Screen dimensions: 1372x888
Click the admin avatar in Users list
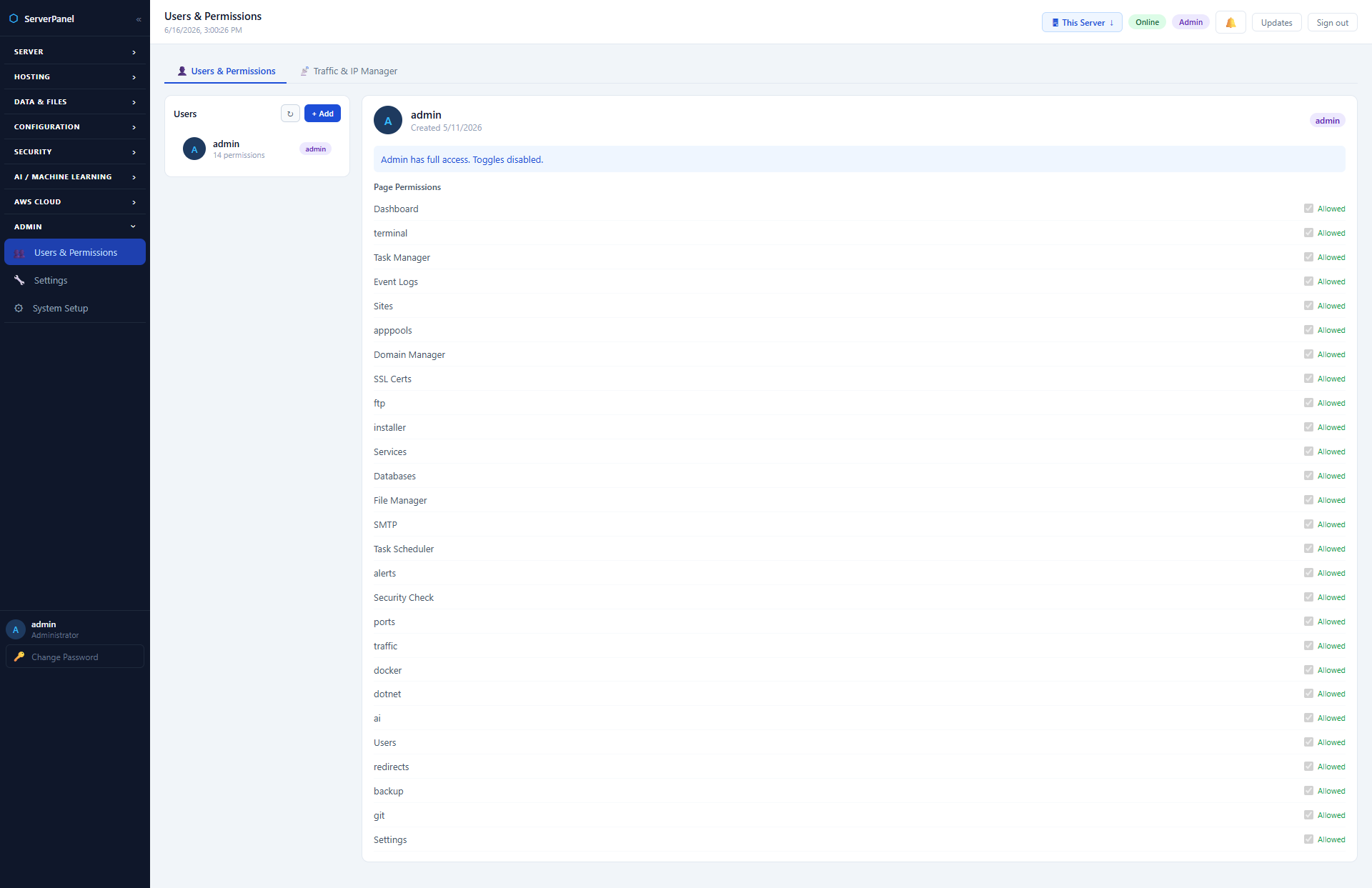[194, 149]
